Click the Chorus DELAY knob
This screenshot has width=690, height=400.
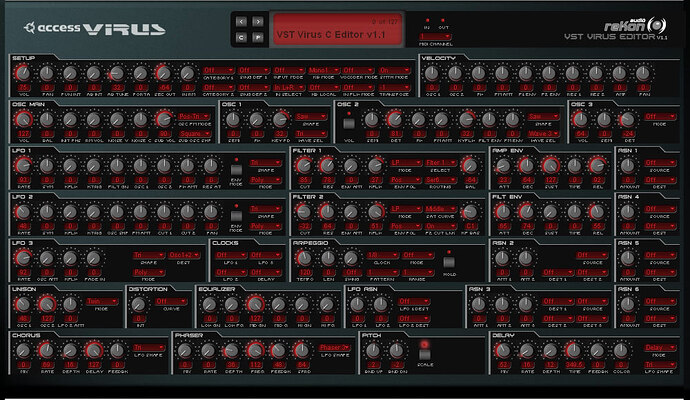coord(94,350)
